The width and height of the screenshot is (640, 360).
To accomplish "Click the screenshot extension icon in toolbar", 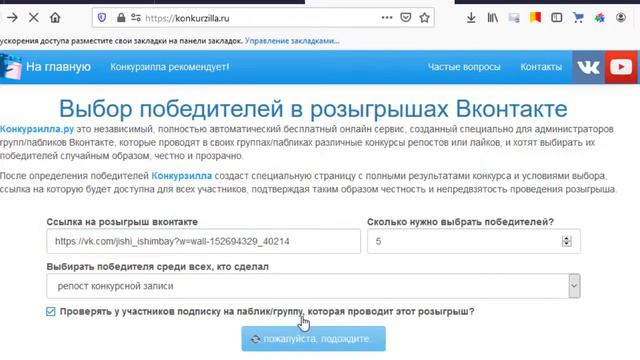I will [x=514, y=18].
